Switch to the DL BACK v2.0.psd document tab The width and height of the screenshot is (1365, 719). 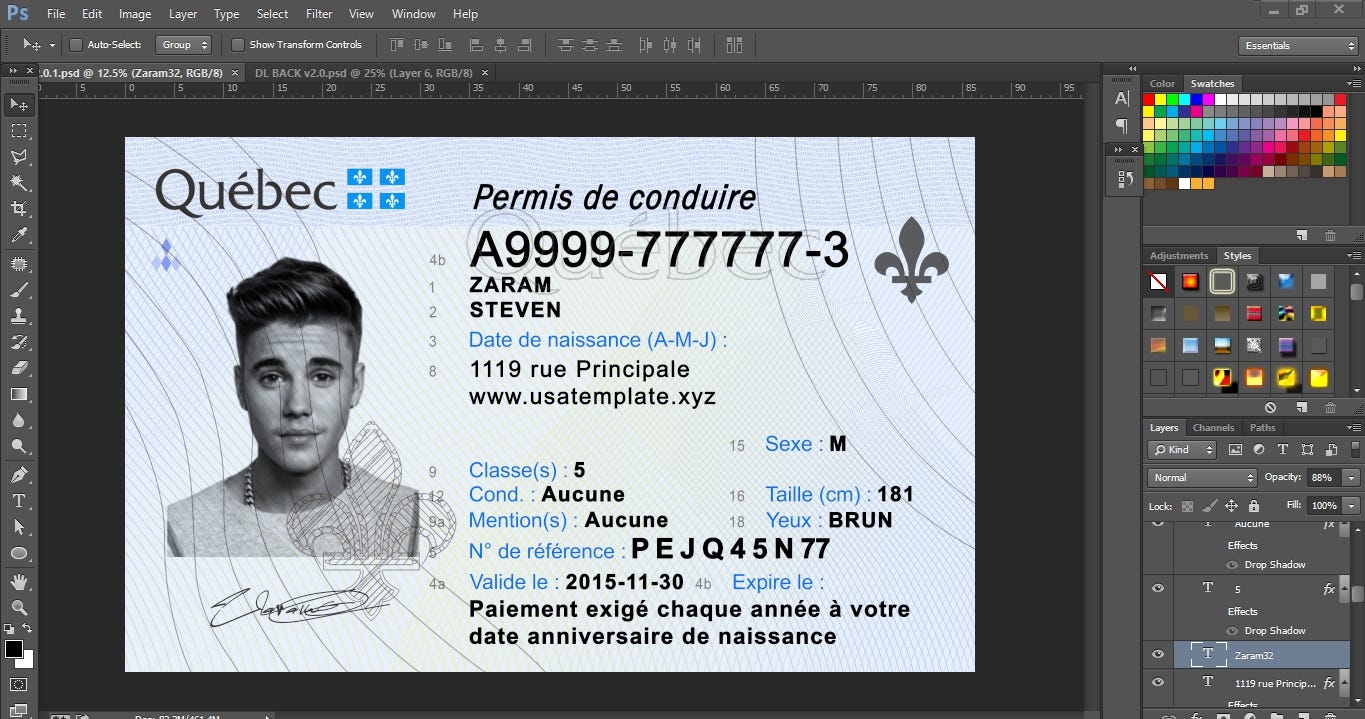pos(364,73)
